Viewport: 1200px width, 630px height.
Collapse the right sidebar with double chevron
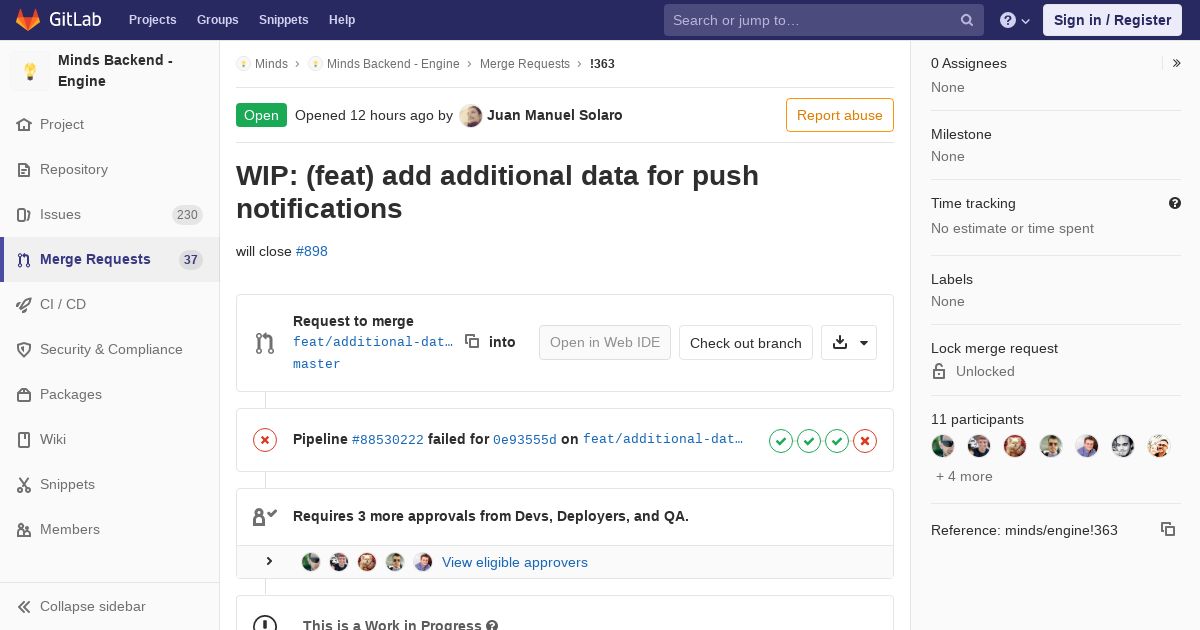(1176, 63)
